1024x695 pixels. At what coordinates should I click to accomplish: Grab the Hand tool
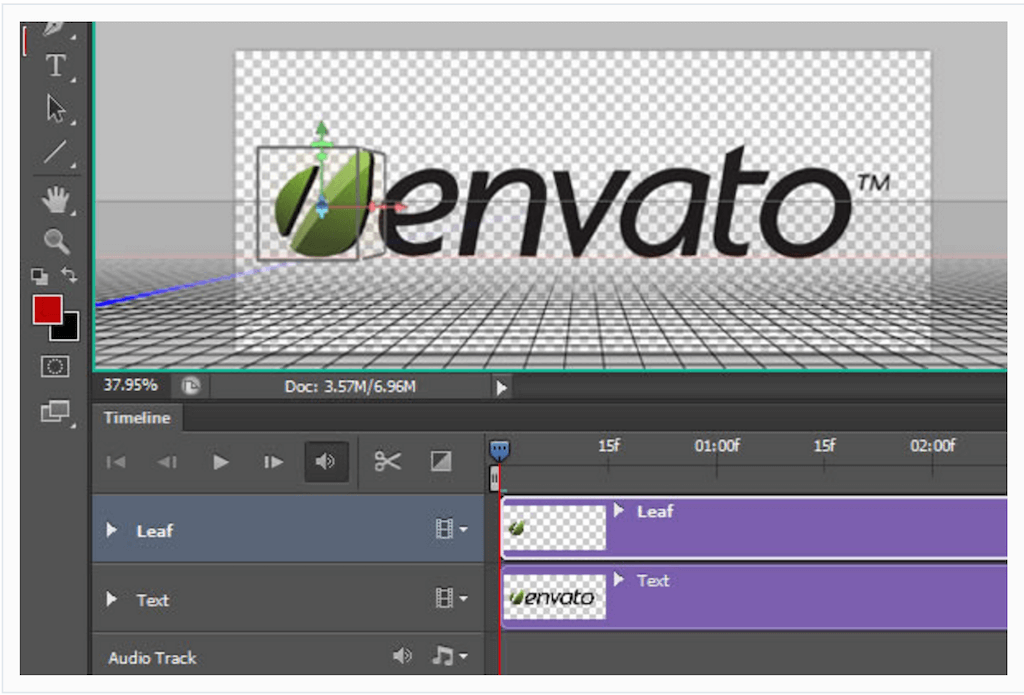coord(55,199)
